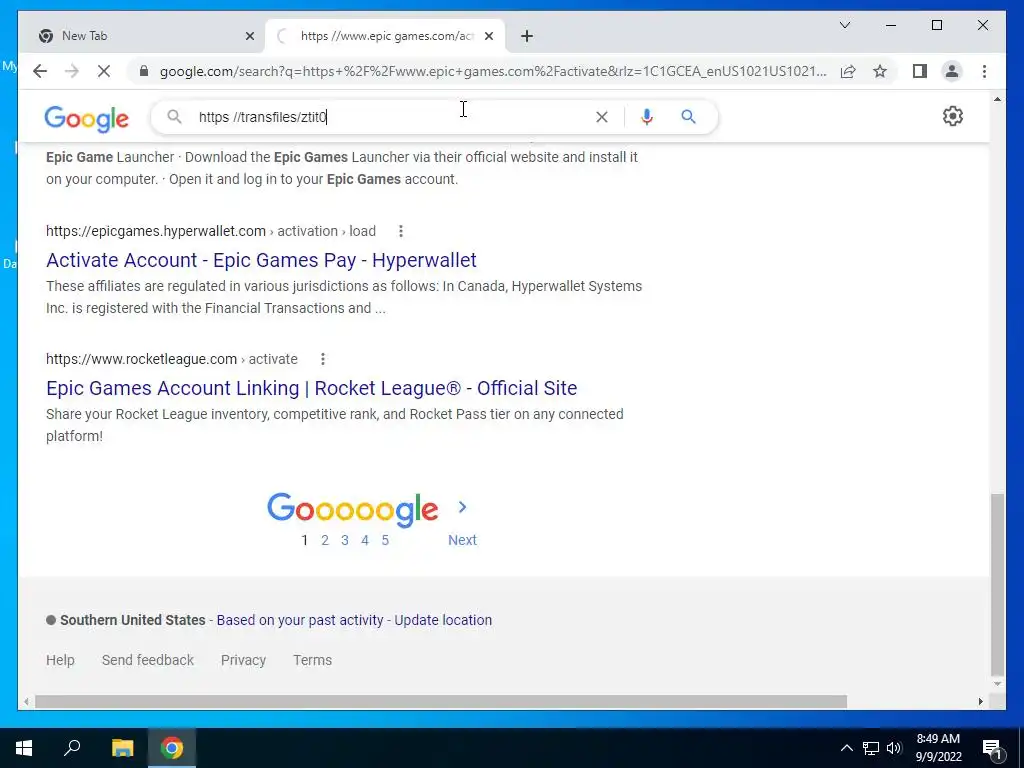Open options dots for hyperwallet result

pos(401,231)
